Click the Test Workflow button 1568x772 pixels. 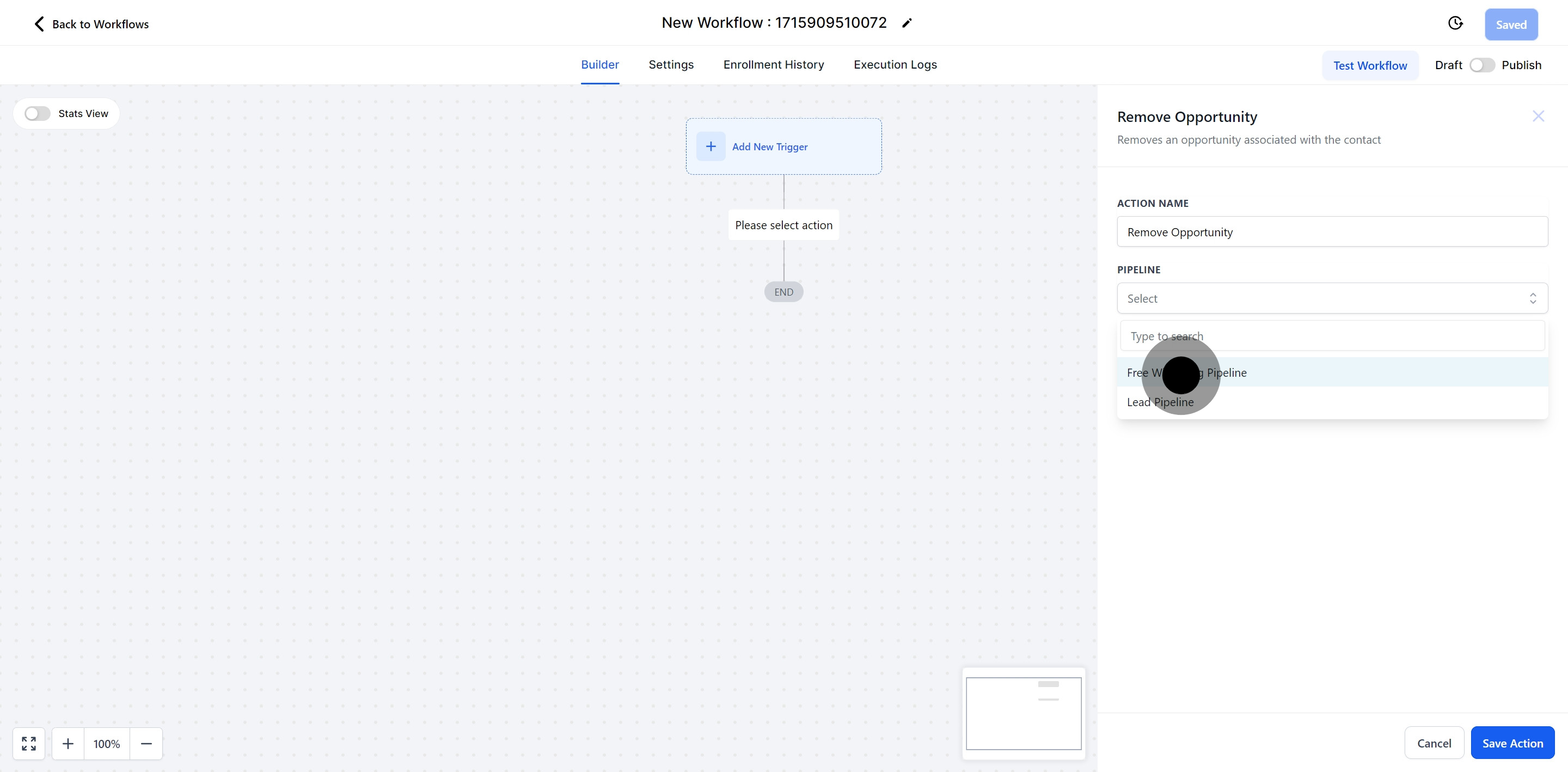(1370, 66)
